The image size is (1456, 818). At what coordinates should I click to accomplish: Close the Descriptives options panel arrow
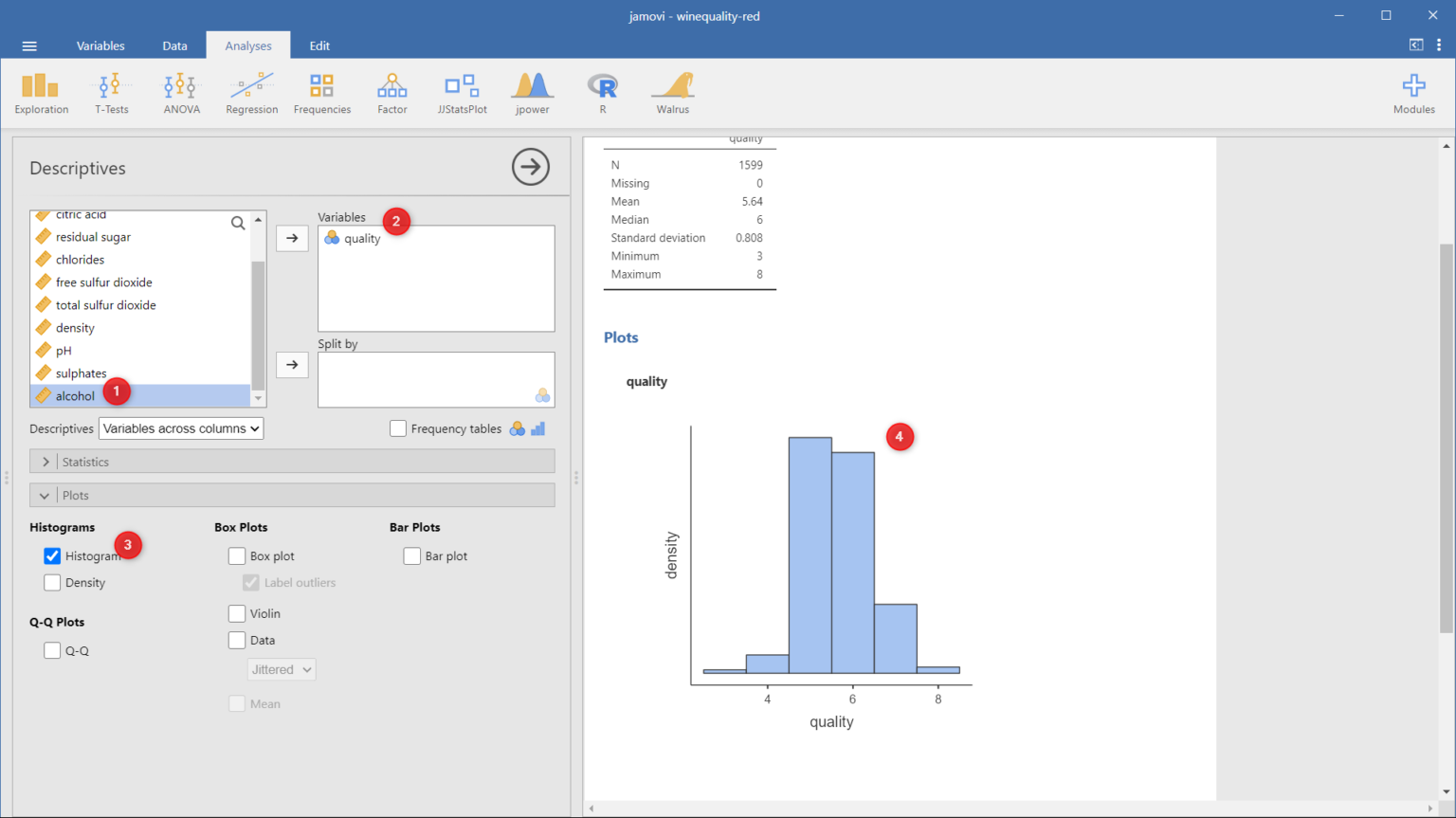(531, 167)
